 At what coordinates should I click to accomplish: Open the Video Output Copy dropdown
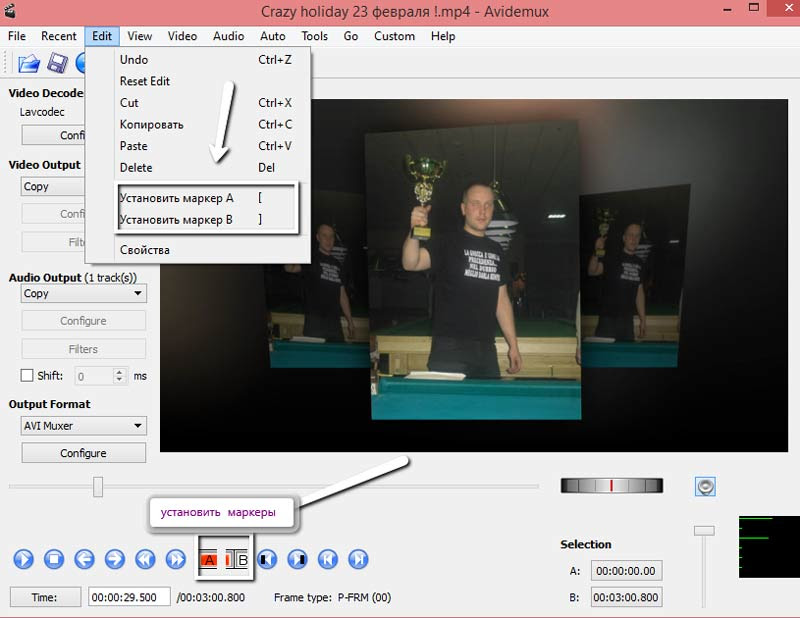pos(52,187)
